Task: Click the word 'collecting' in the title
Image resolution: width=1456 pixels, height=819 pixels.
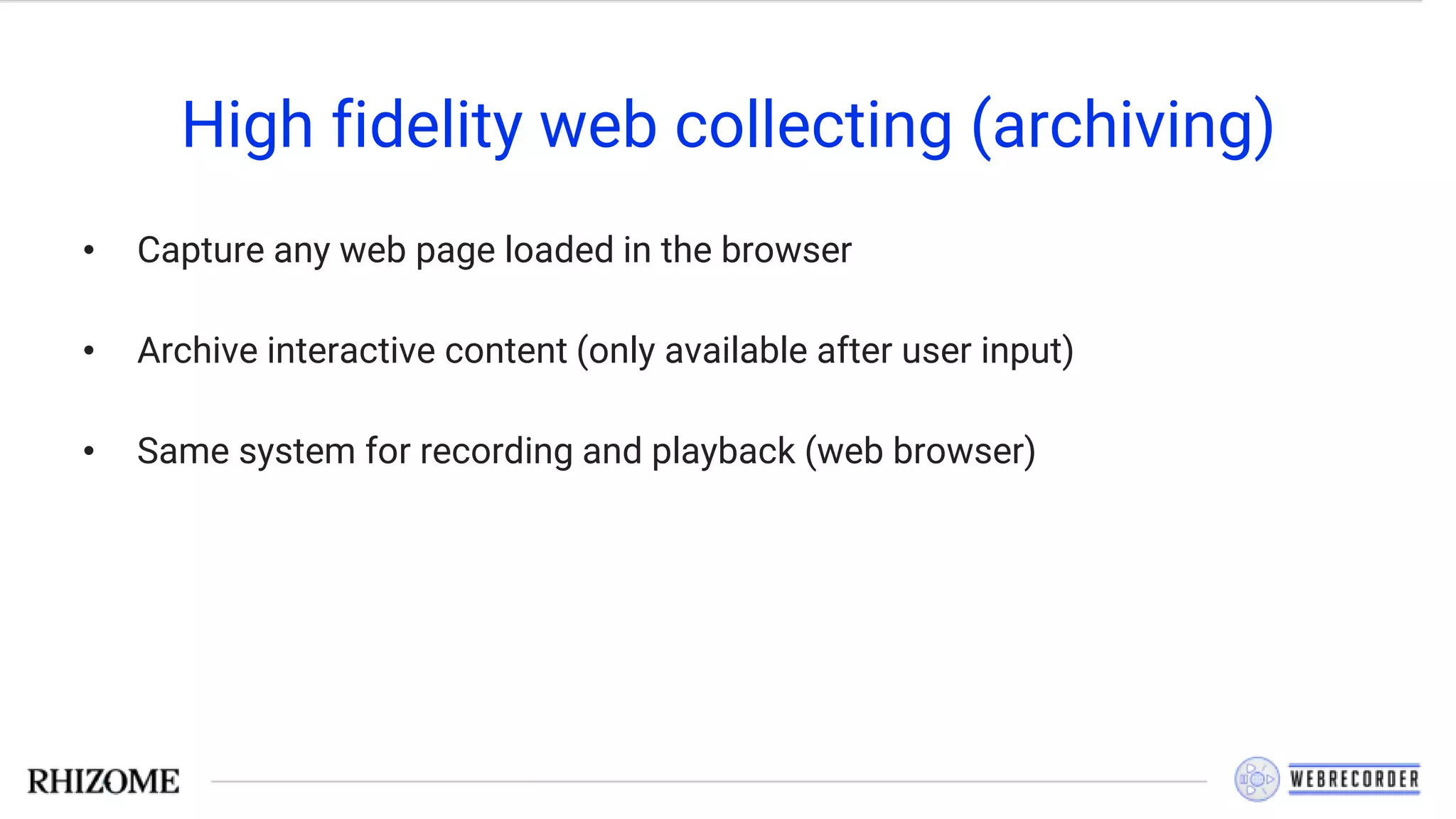Action: coord(813,127)
